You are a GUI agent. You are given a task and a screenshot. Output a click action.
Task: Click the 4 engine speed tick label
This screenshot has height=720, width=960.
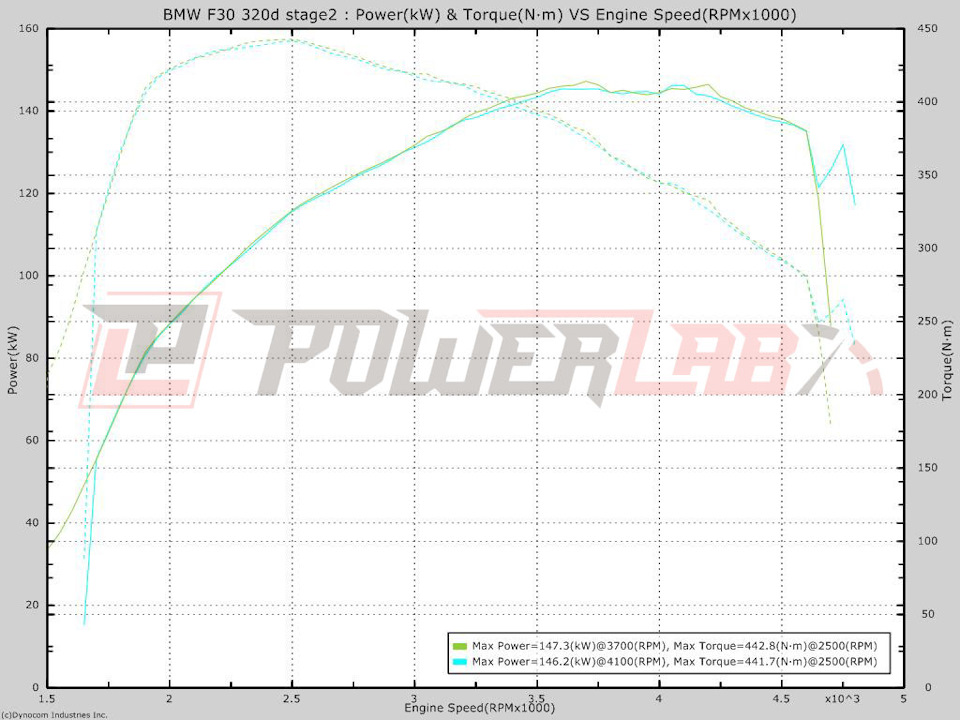coord(659,699)
